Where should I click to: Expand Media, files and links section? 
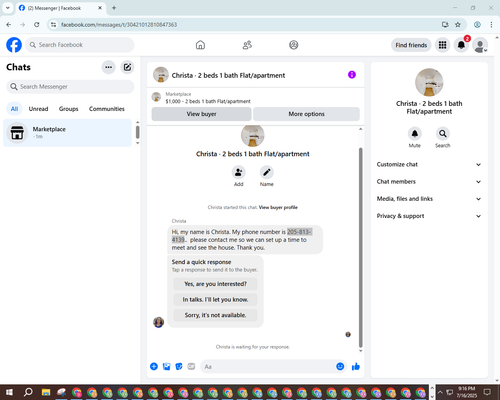click(429, 199)
